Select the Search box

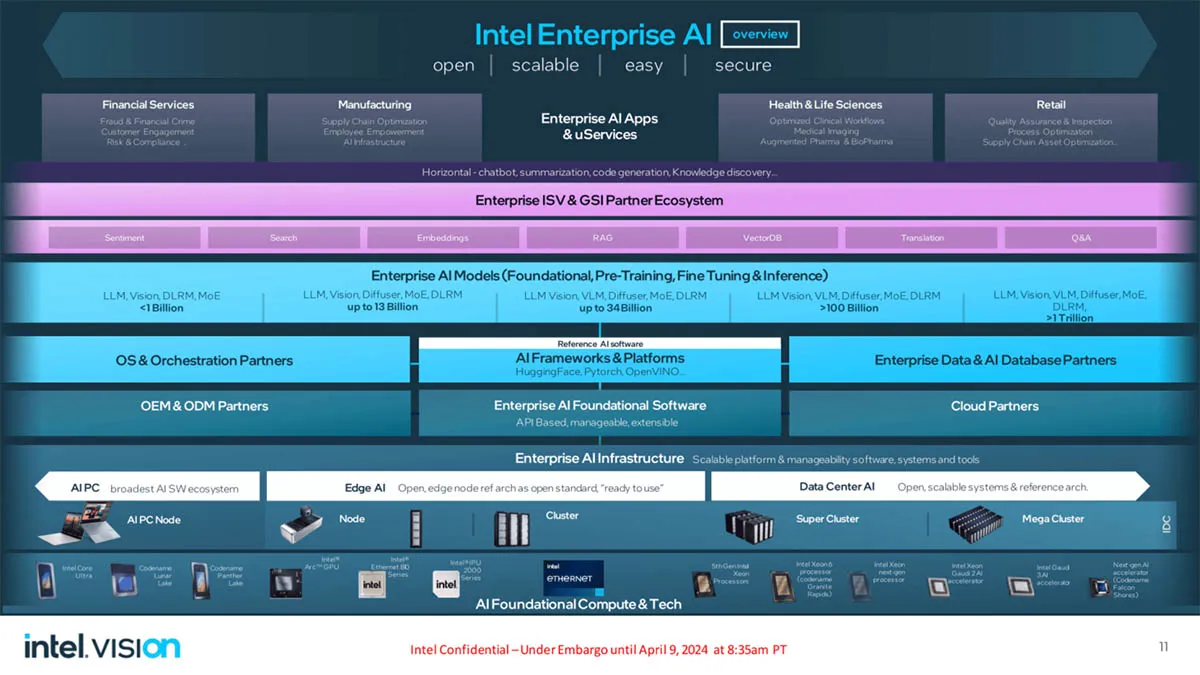click(x=284, y=238)
